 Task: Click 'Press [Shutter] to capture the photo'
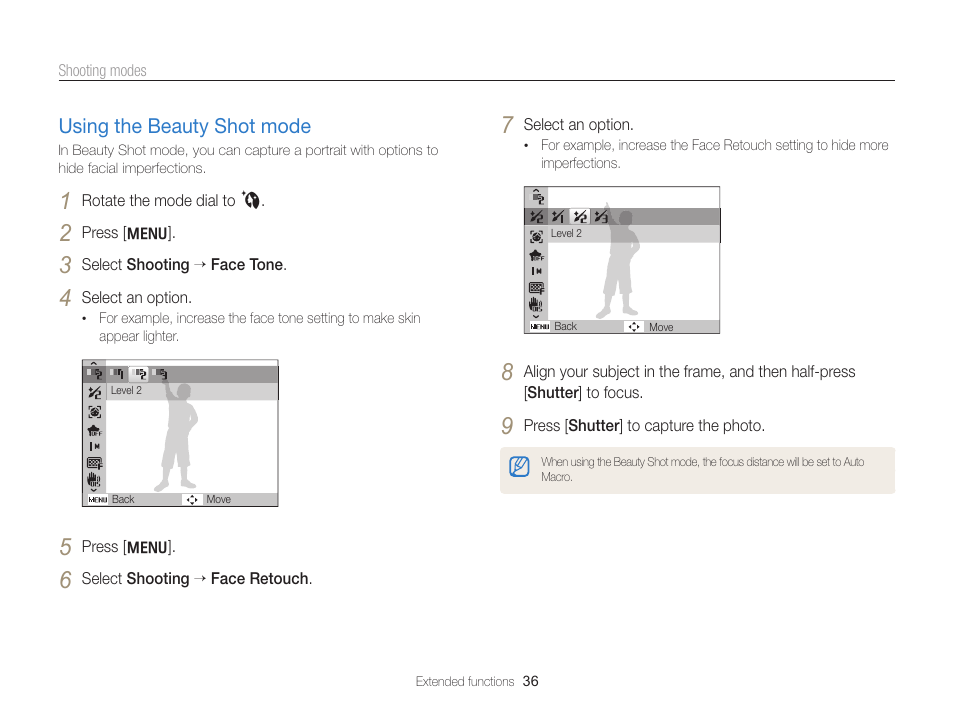coord(644,425)
